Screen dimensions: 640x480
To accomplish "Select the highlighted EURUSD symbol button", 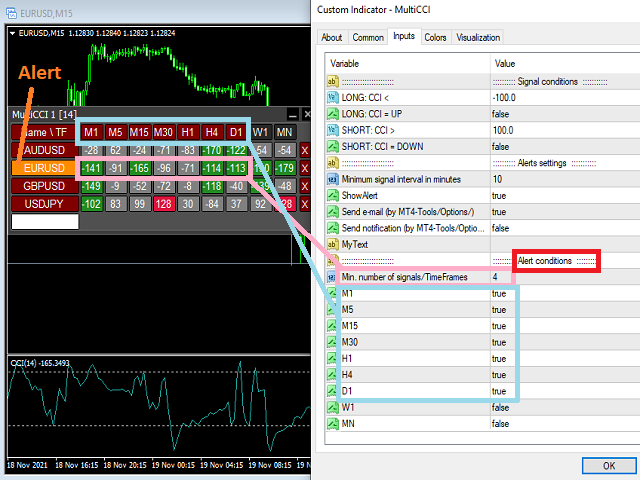I will (44, 169).
